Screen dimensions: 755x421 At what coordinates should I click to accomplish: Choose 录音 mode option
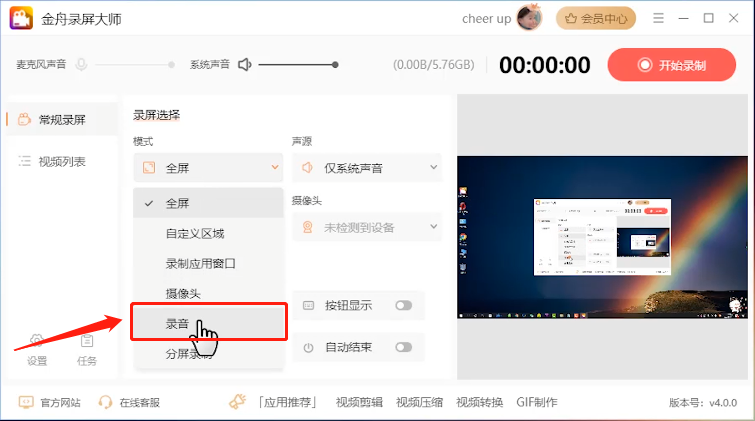pos(209,323)
